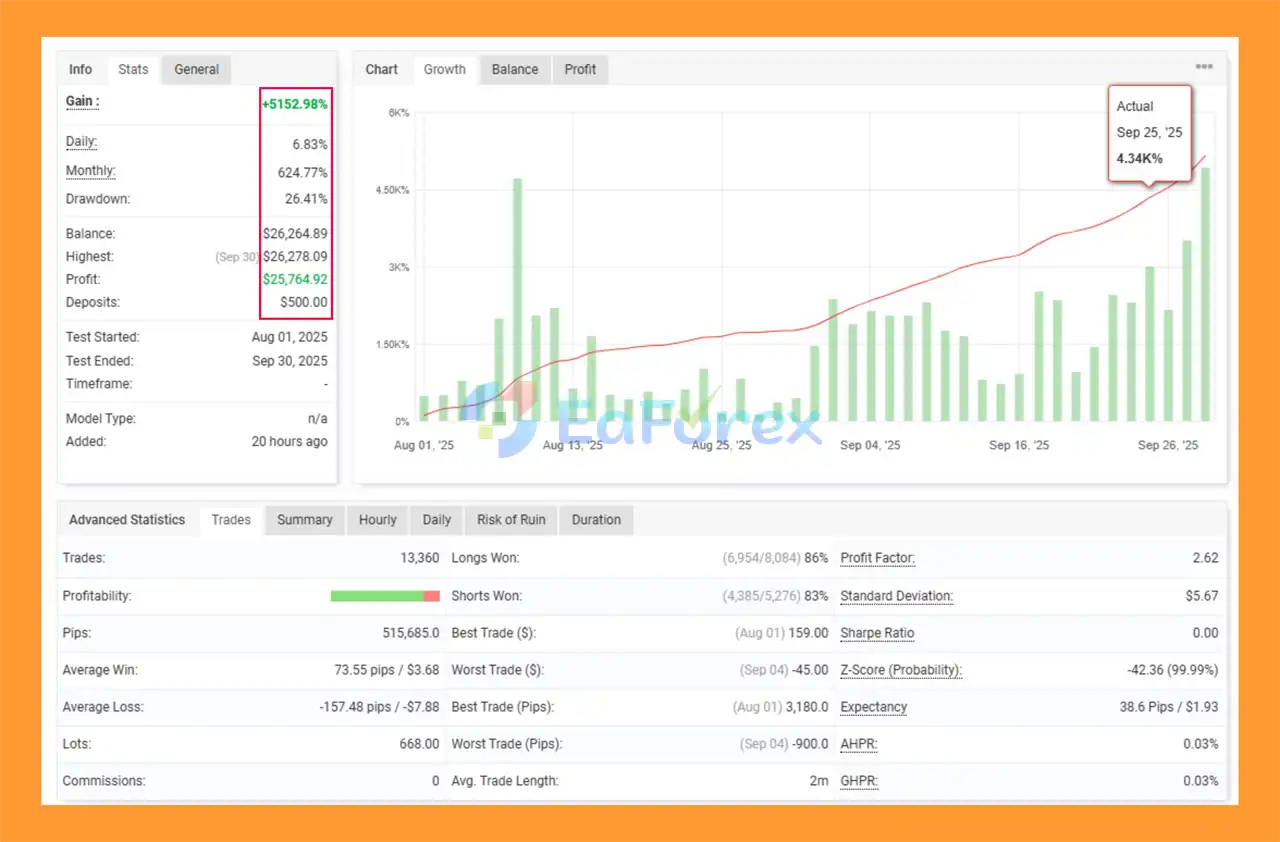Select the Growth chart tab

pyautogui.click(x=445, y=70)
